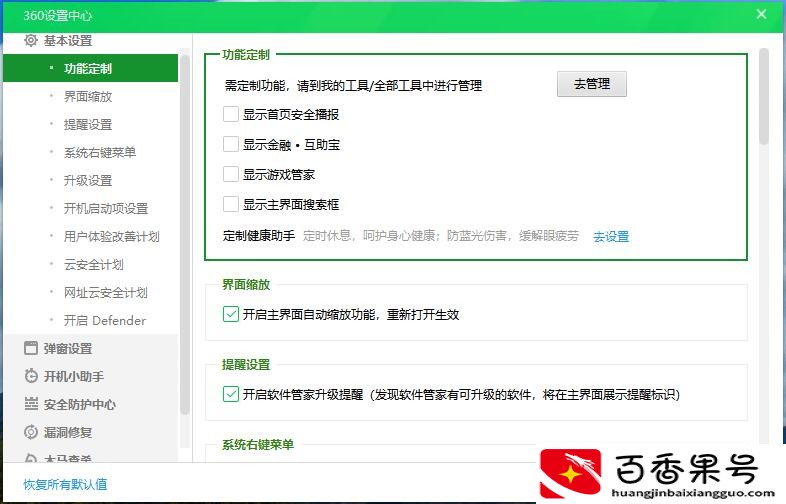This screenshot has width=786, height=504.
Task: Click the window icon beside 弹窗设置
Action: point(31,348)
